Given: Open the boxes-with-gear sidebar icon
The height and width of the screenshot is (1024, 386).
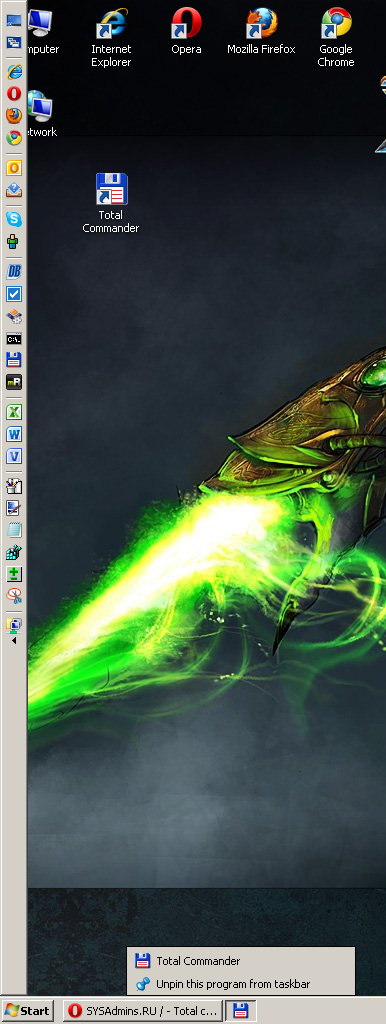Looking at the screenshot, I should [14, 316].
